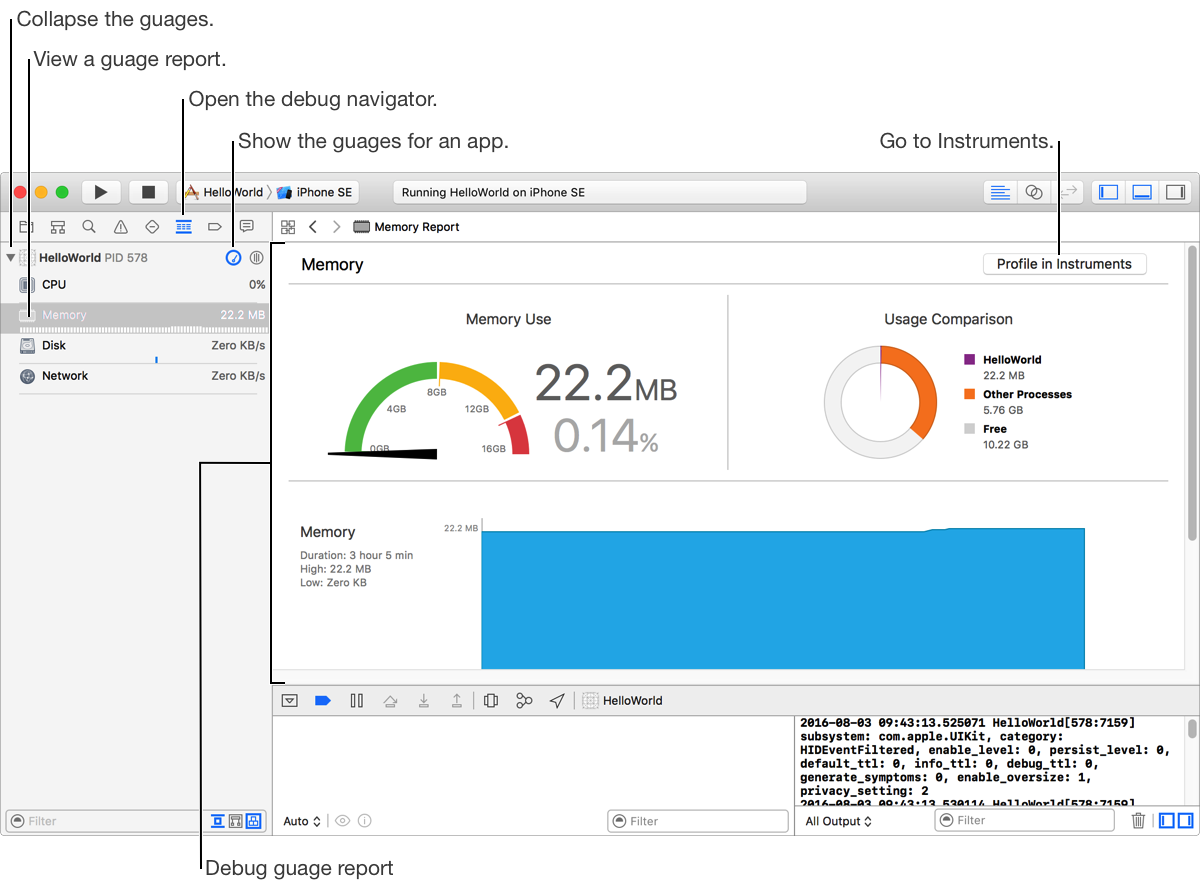Toggle the variables view pane button
This screenshot has width=1200, height=886.
1167,821
